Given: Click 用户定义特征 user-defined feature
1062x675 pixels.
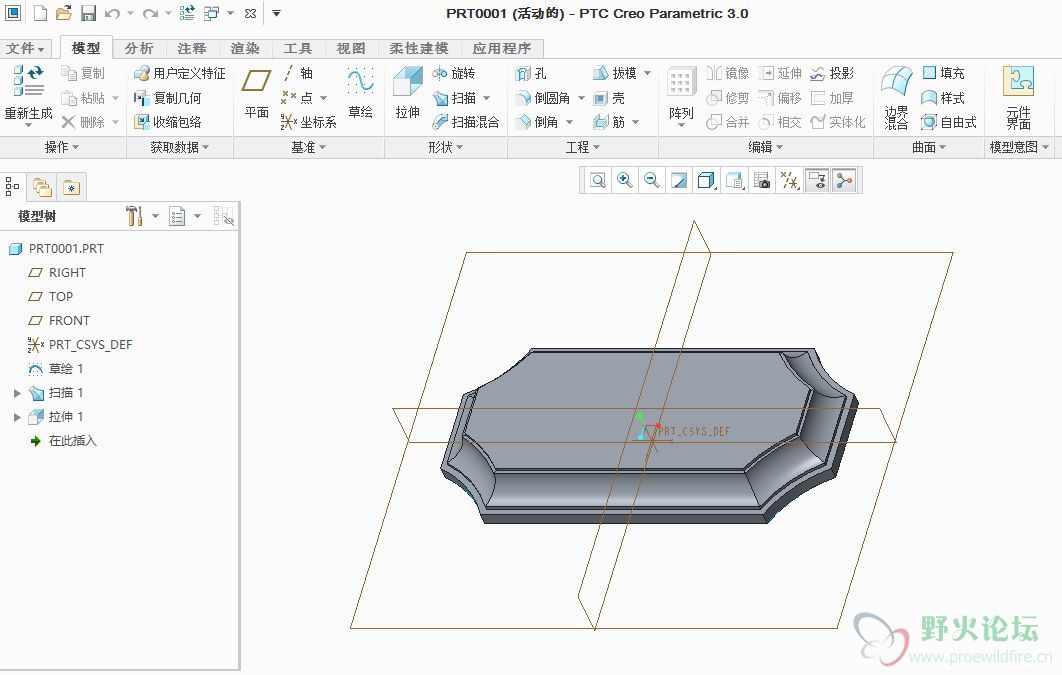Looking at the screenshot, I should (x=179, y=73).
